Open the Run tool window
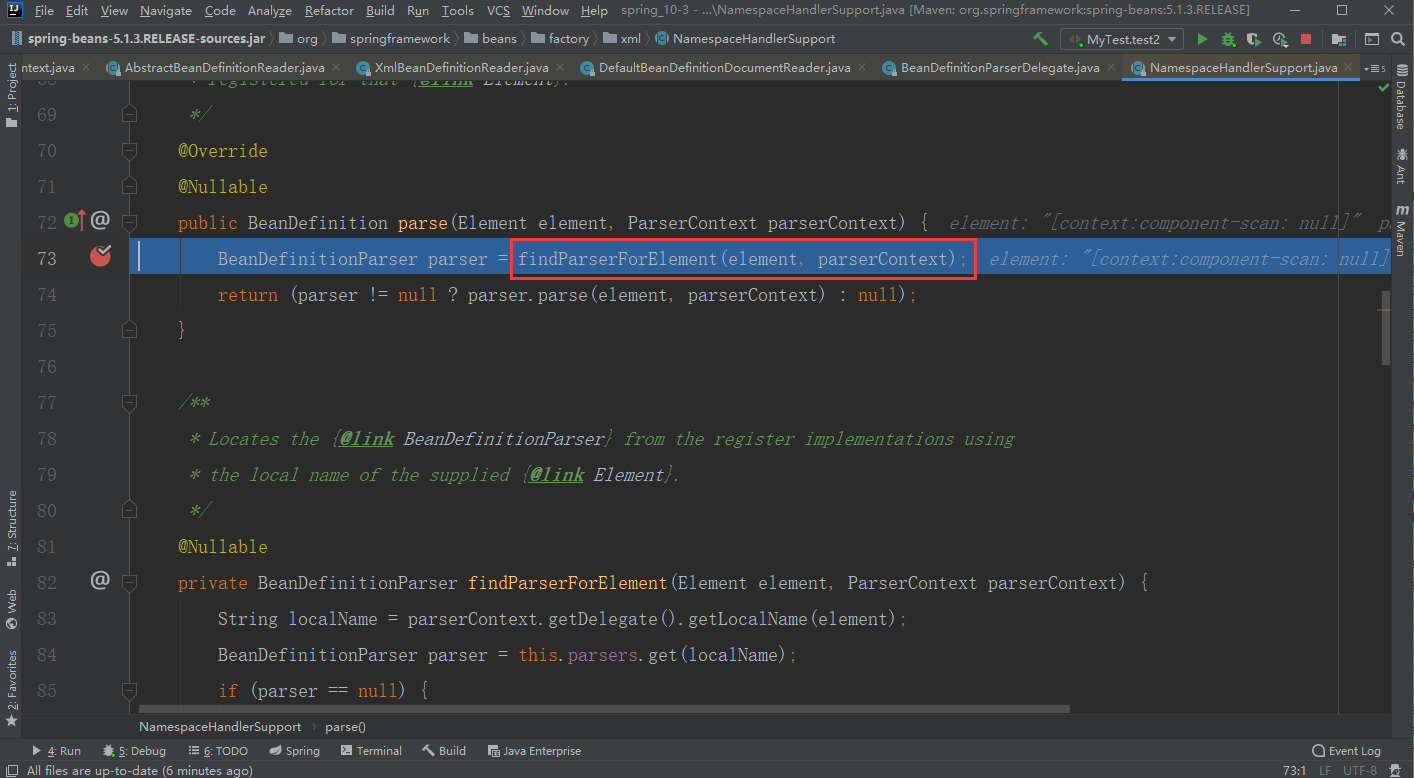 point(56,750)
